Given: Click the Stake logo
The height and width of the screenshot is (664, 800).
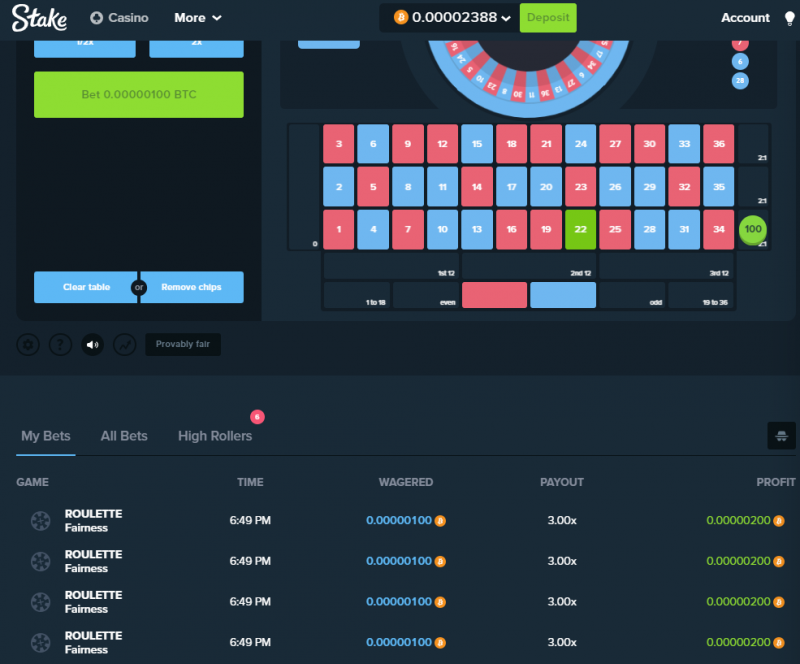Looking at the screenshot, I should [x=39, y=18].
